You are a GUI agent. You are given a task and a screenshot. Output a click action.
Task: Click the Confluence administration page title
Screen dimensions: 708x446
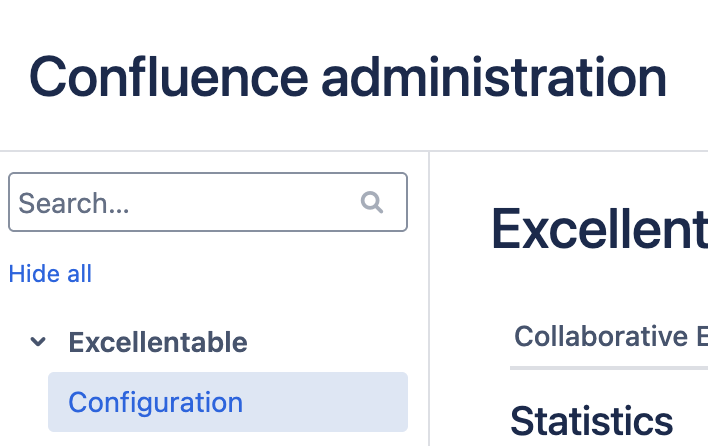348,77
